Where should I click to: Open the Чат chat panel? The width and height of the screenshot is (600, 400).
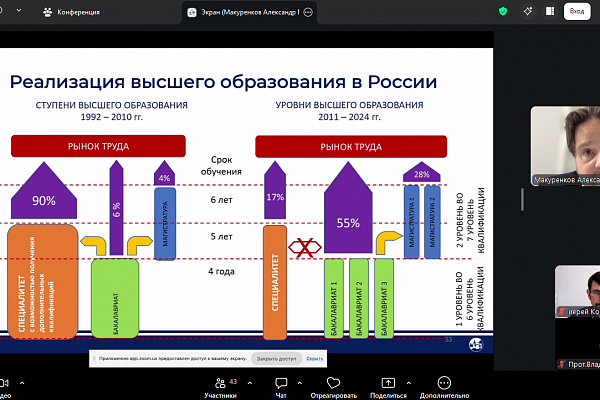click(x=281, y=388)
